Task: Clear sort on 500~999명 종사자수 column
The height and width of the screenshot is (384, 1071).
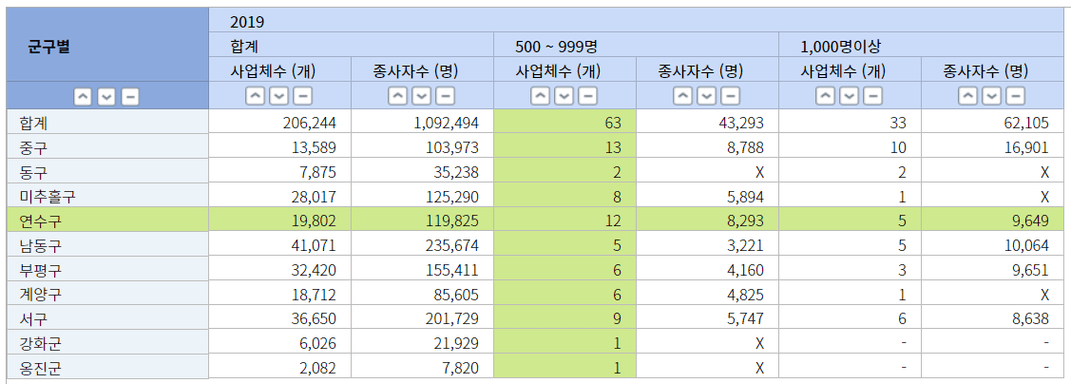Action: click(731, 96)
